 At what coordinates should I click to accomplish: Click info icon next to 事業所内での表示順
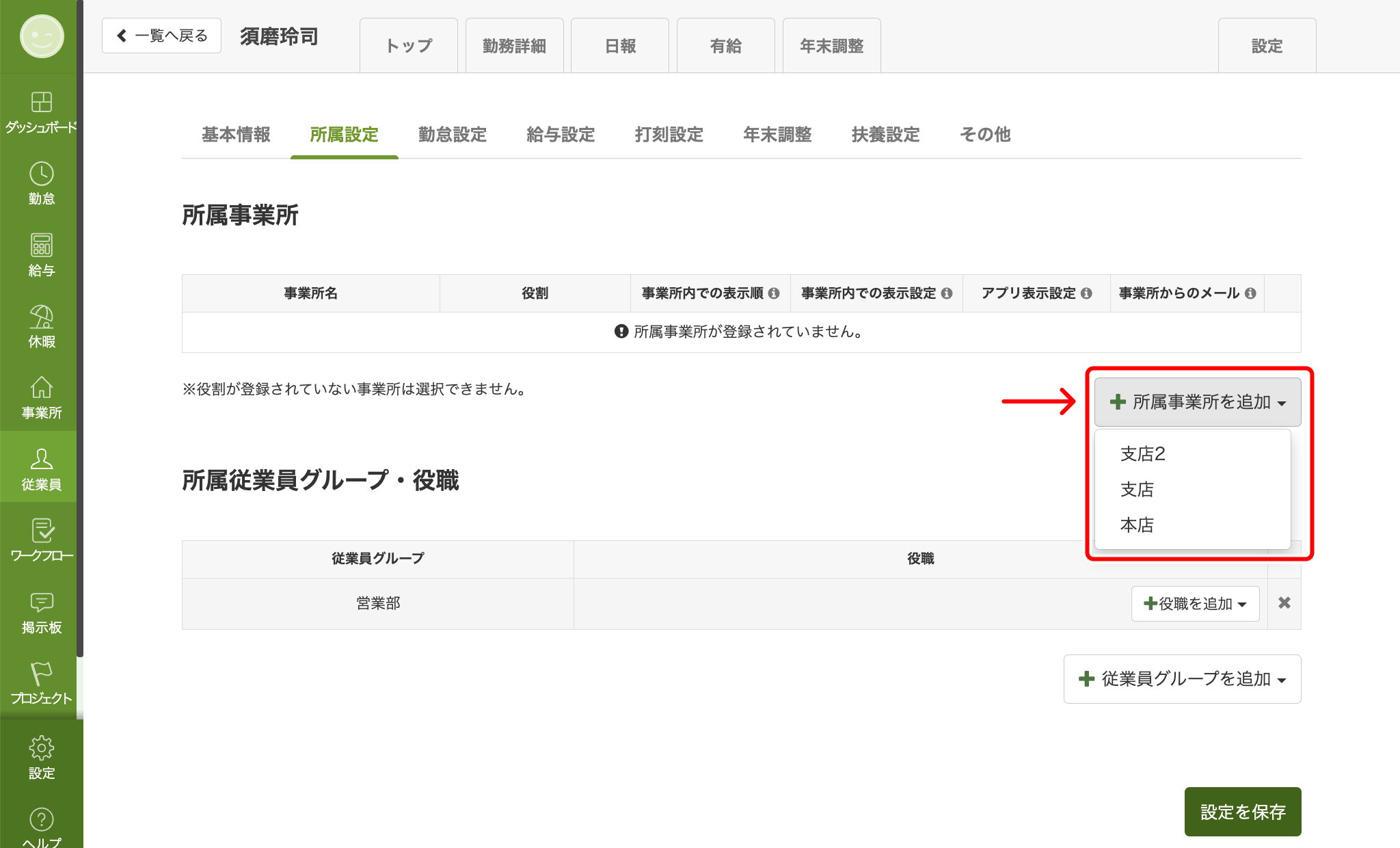pos(774,293)
